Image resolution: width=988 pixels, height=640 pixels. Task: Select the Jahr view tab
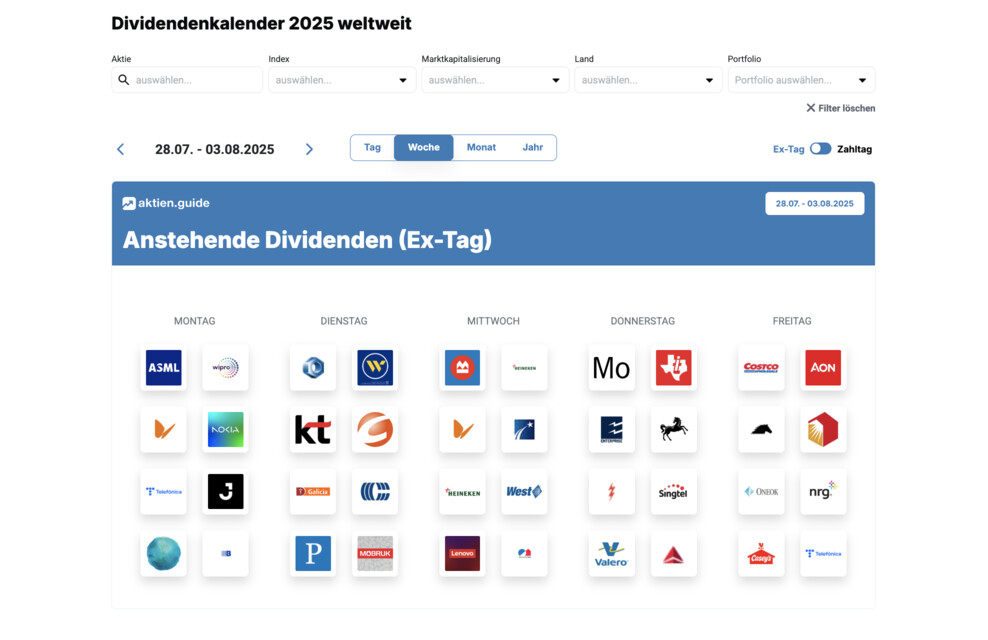click(x=532, y=148)
